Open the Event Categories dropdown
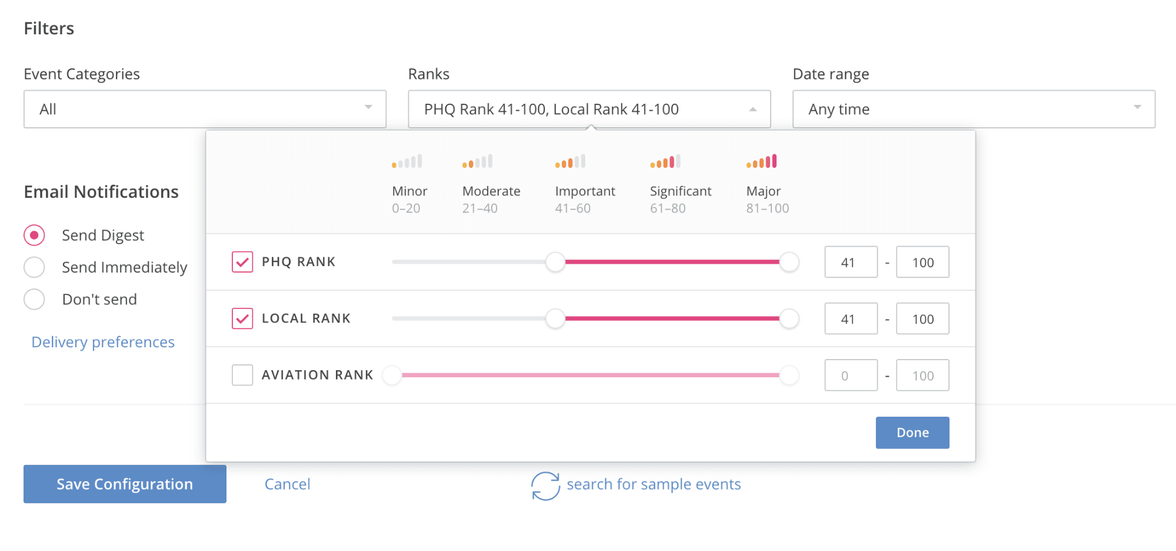 204,109
